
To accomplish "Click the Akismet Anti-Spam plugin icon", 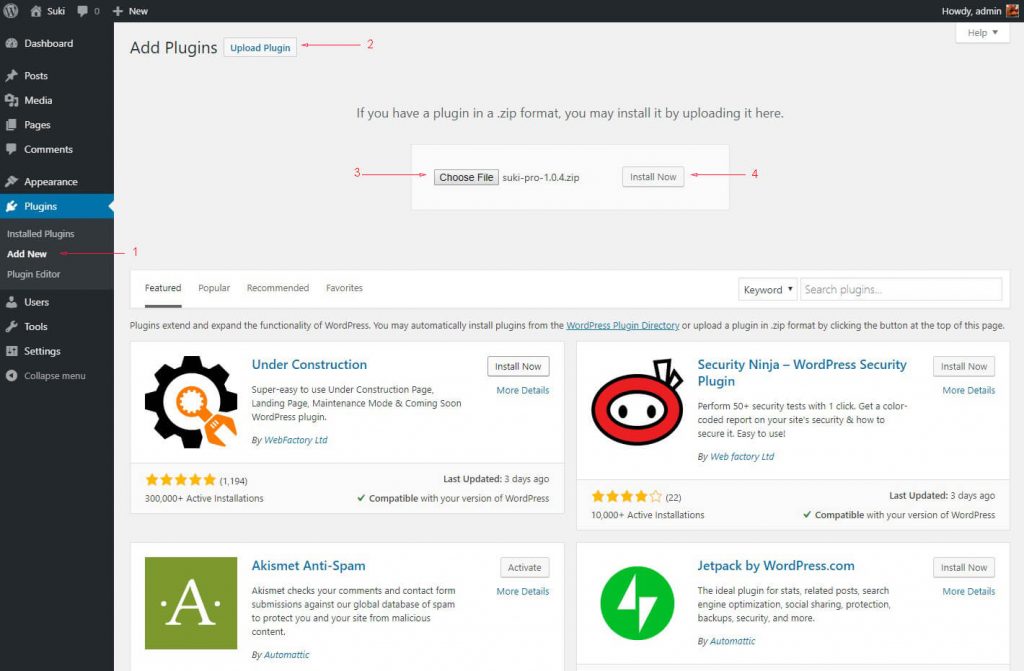I will 191,603.
